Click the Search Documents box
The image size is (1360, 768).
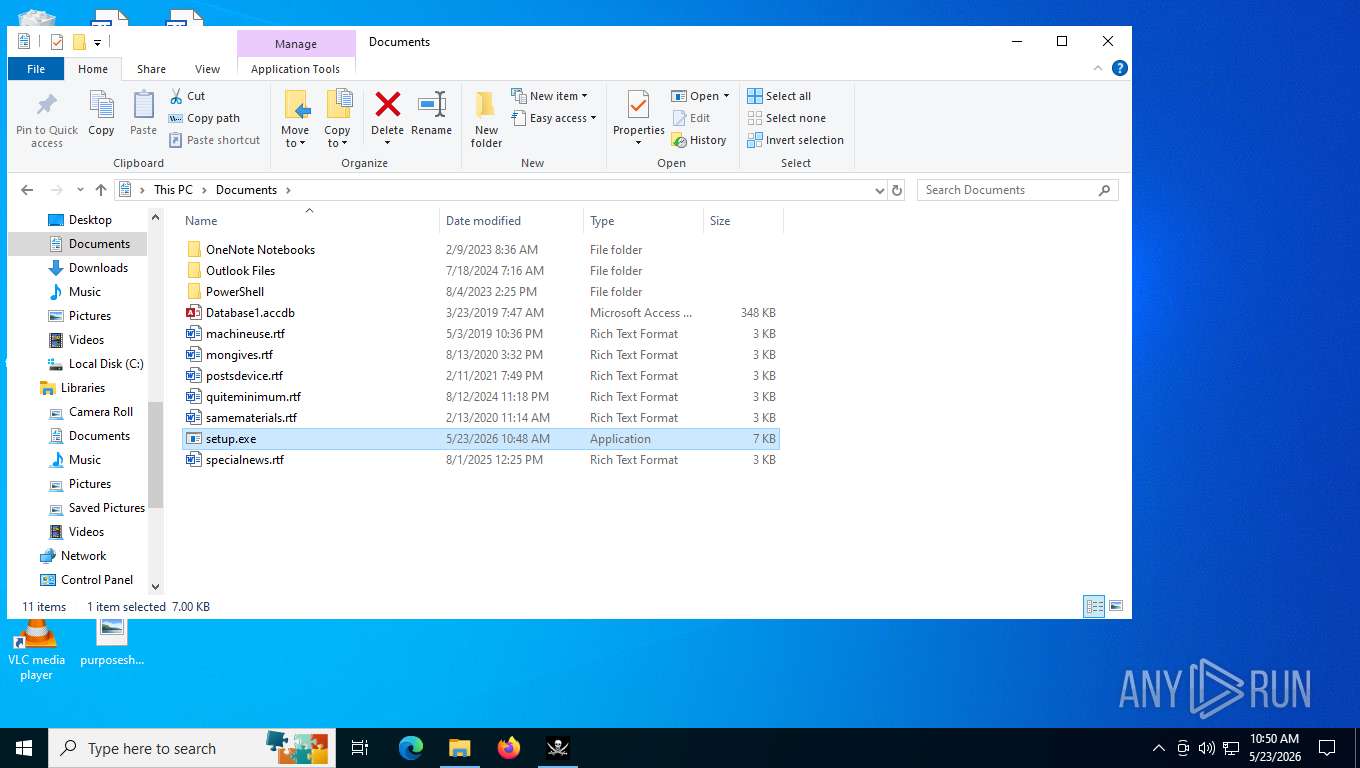click(x=1017, y=190)
